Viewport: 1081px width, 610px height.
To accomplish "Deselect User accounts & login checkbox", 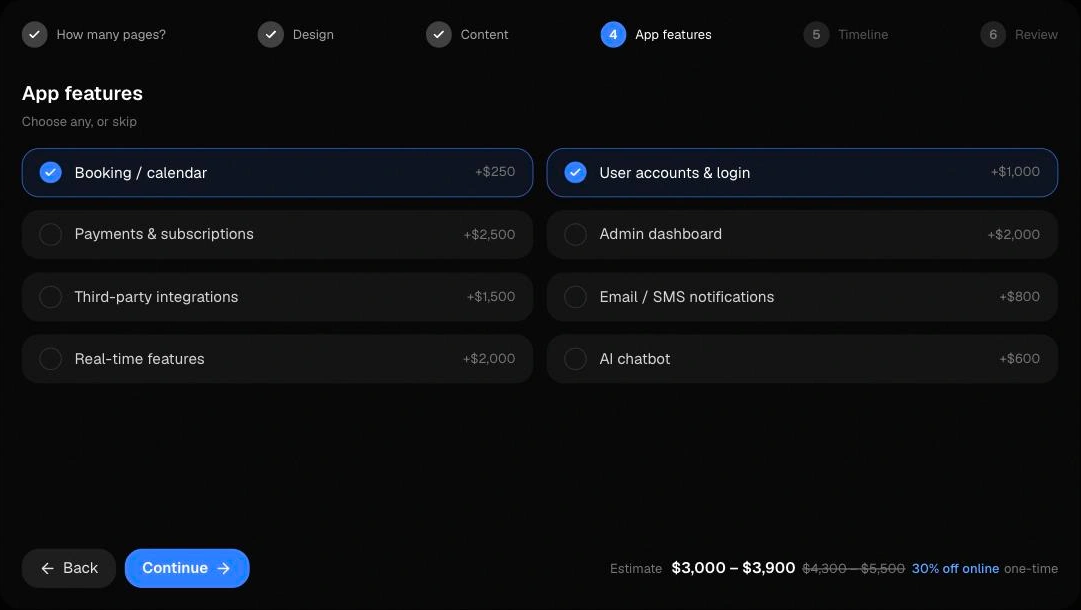I will click(x=575, y=172).
